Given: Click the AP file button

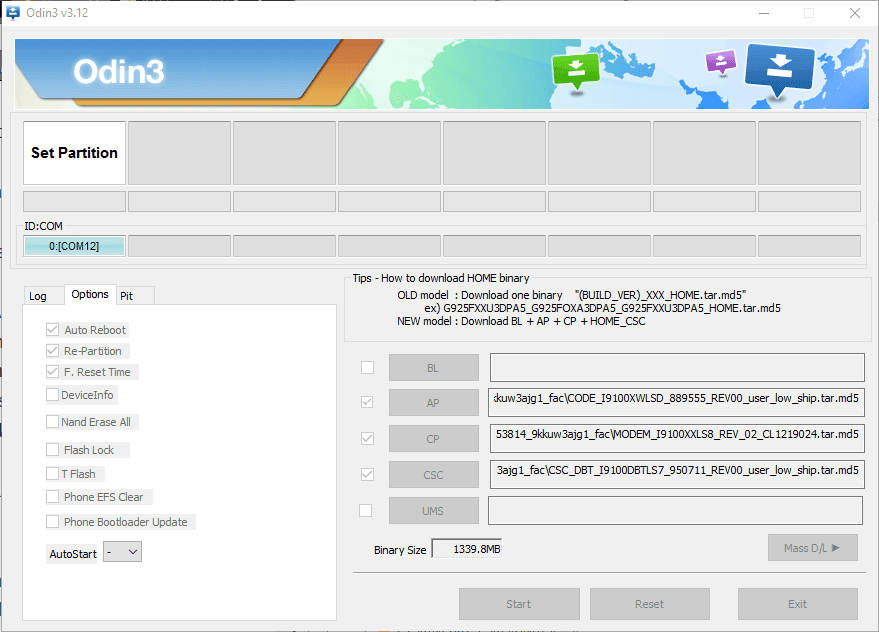Looking at the screenshot, I should 434,403.
